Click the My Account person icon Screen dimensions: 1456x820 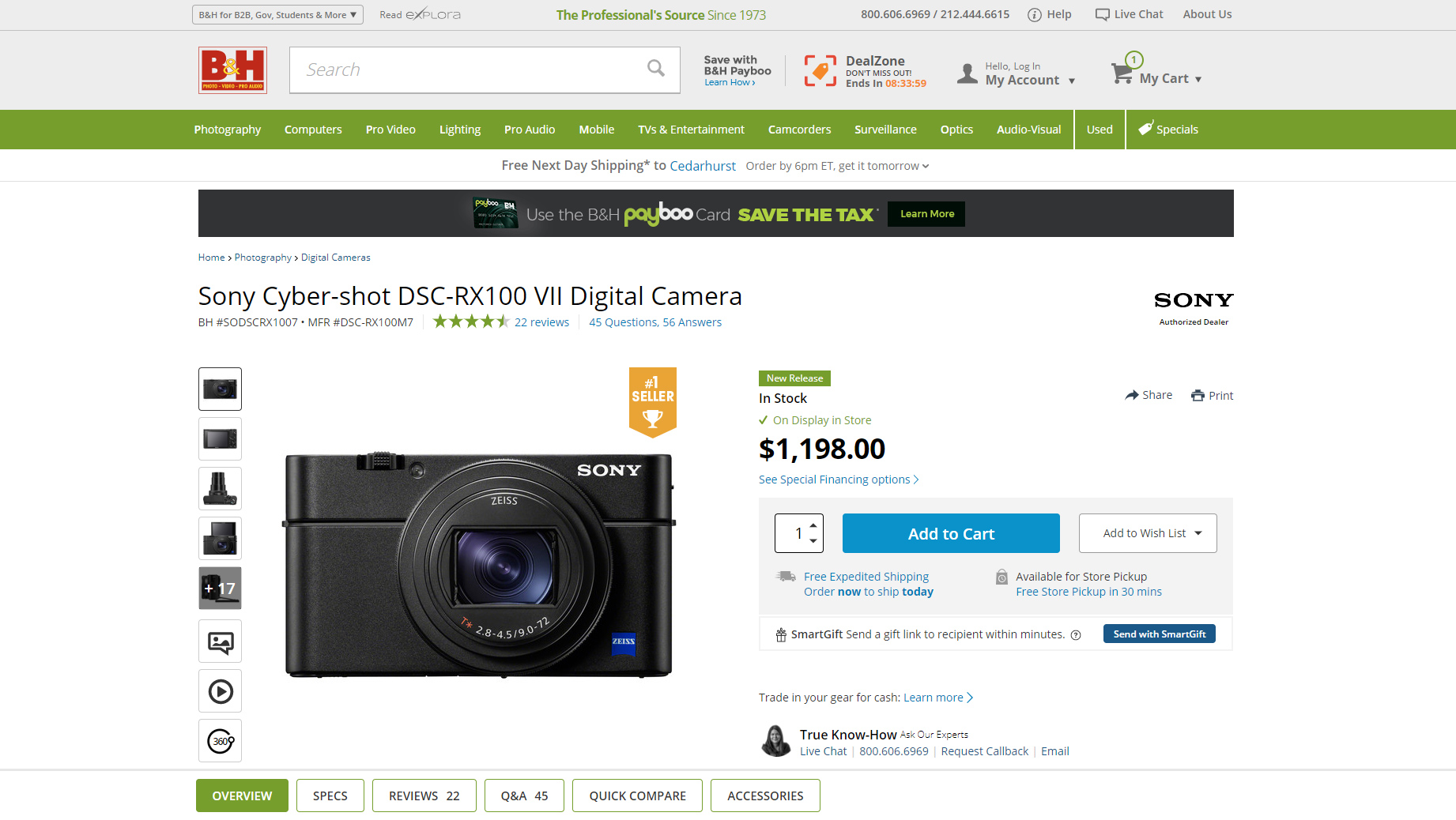coord(968,73)
